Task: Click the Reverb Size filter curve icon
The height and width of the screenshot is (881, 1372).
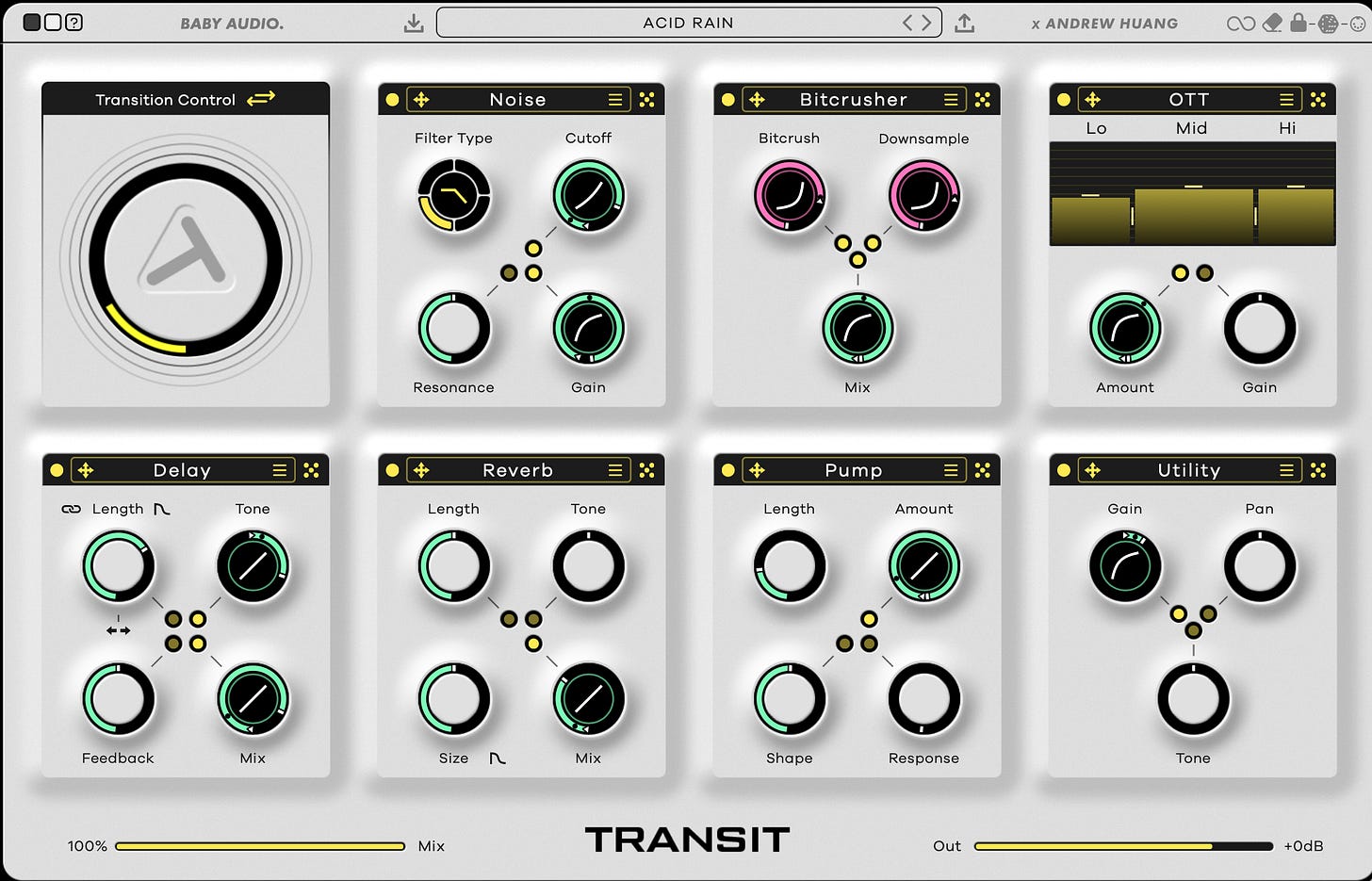Action: click(x=498, y=758)
